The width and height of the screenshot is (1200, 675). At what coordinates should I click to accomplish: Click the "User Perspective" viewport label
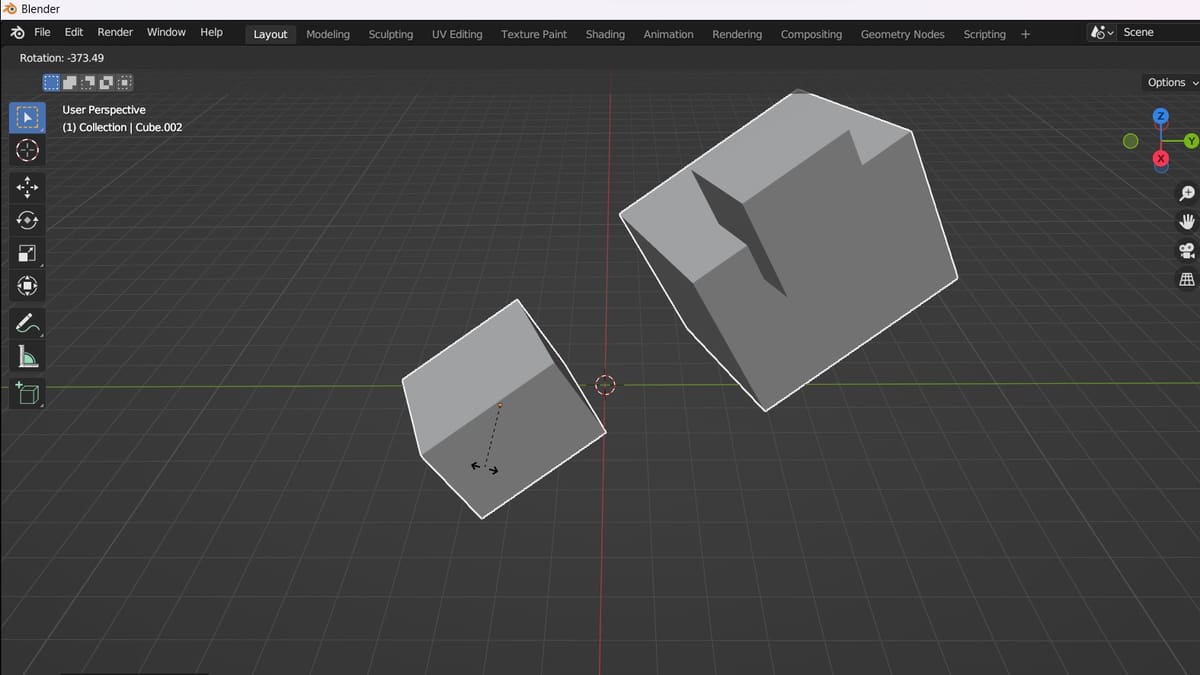coord(104,110)
